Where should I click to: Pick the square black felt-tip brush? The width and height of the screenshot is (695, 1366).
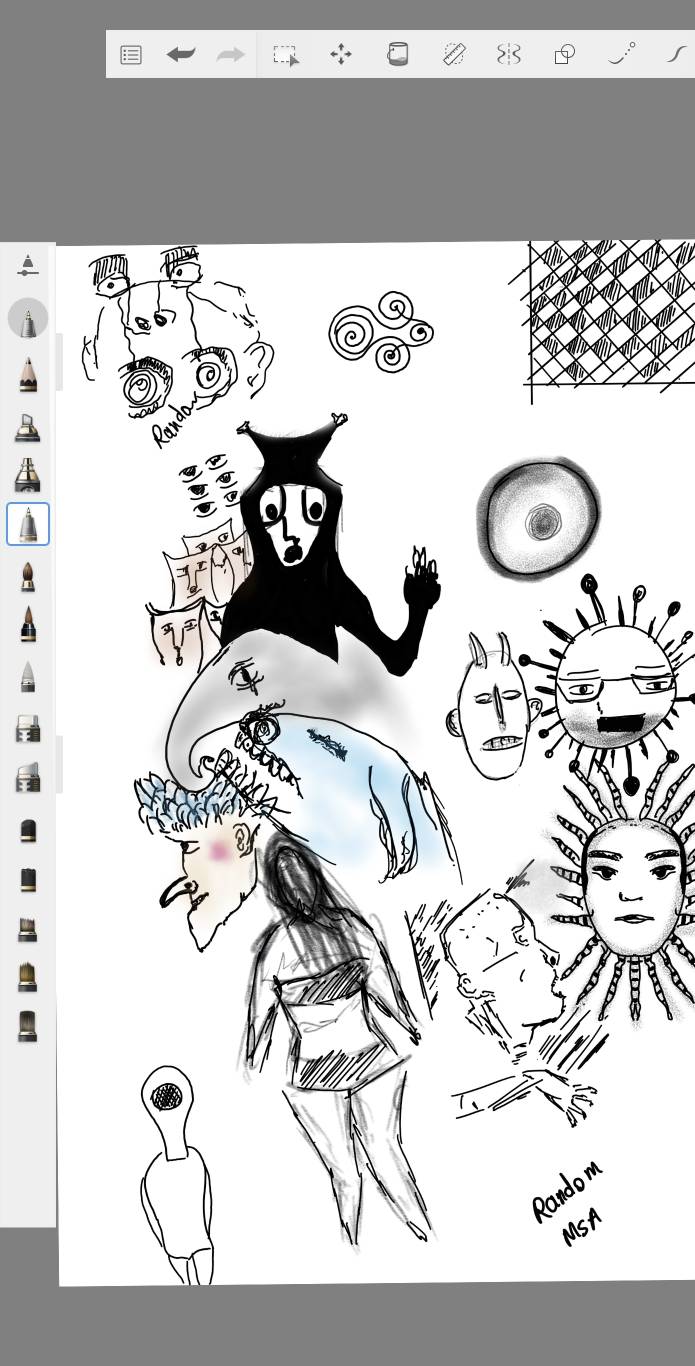click(x=28, y=879)
